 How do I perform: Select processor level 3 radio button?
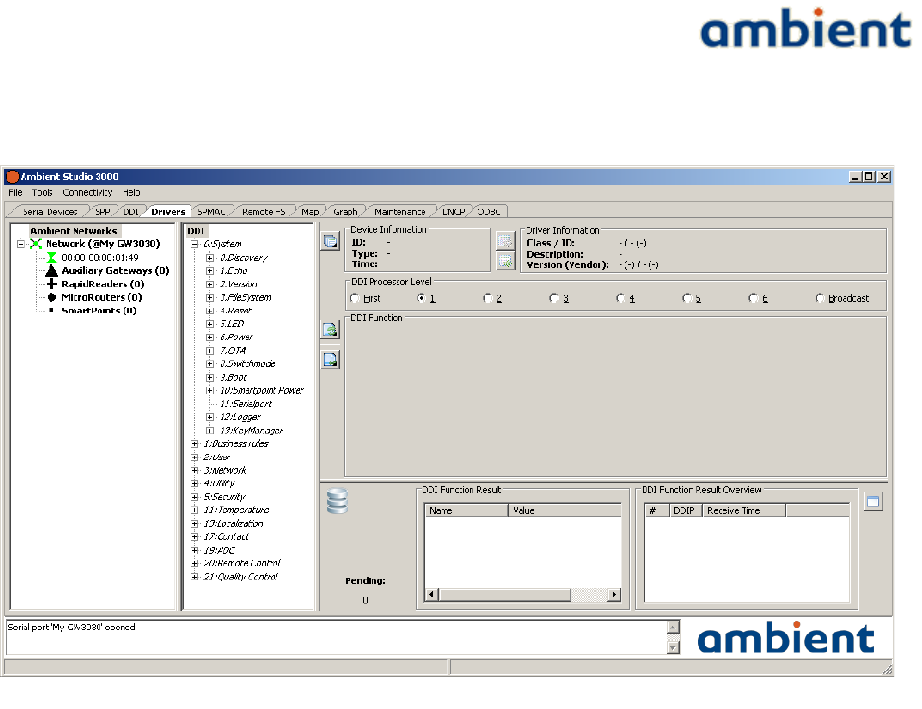click(554, 299)
